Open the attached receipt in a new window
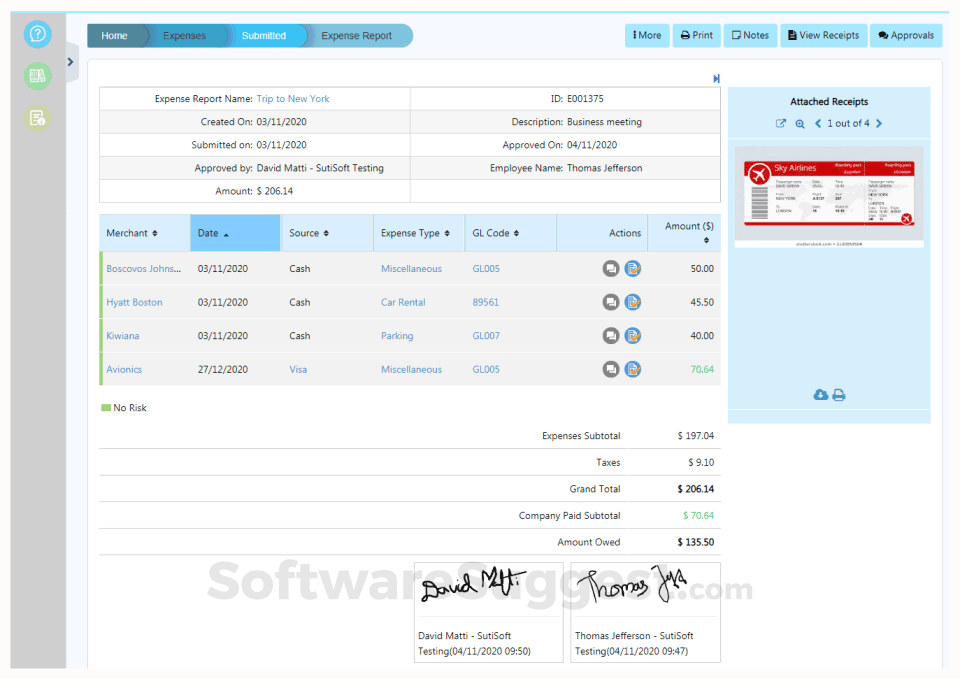 click(782, 123)
